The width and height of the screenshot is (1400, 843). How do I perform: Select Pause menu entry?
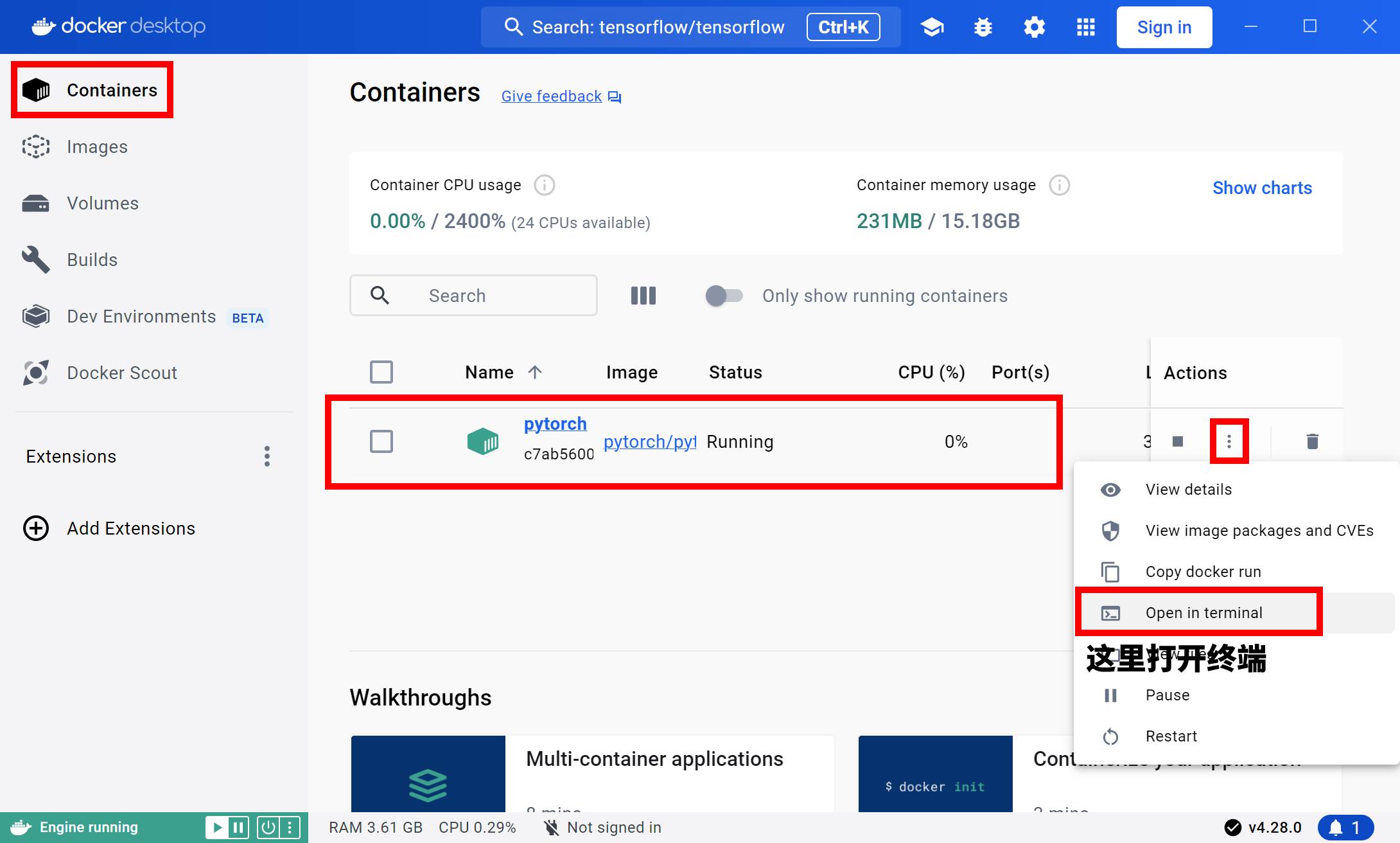click(1237, 695)
